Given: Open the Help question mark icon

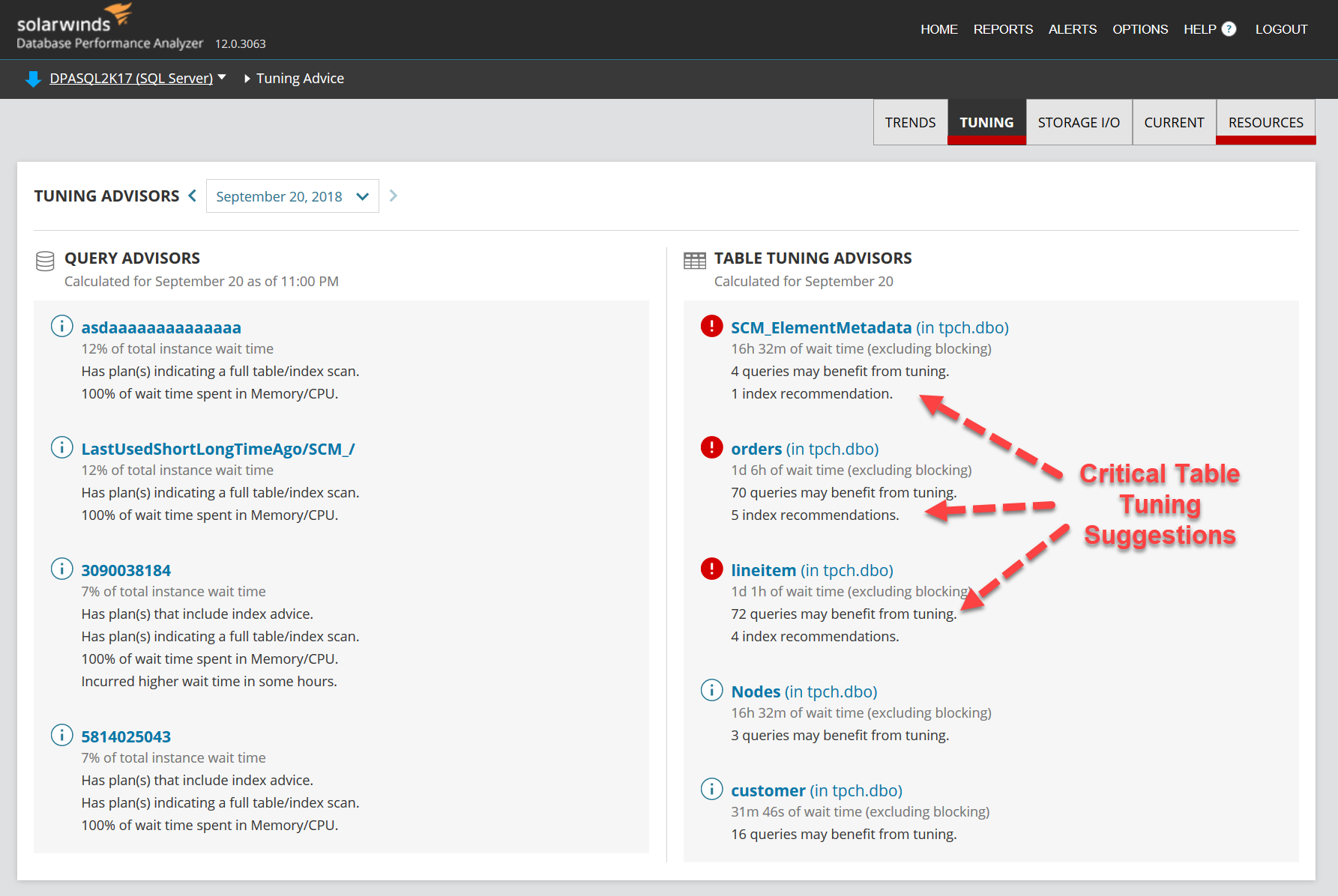Looking at the screenshot, I should [x=1229, y=29].
